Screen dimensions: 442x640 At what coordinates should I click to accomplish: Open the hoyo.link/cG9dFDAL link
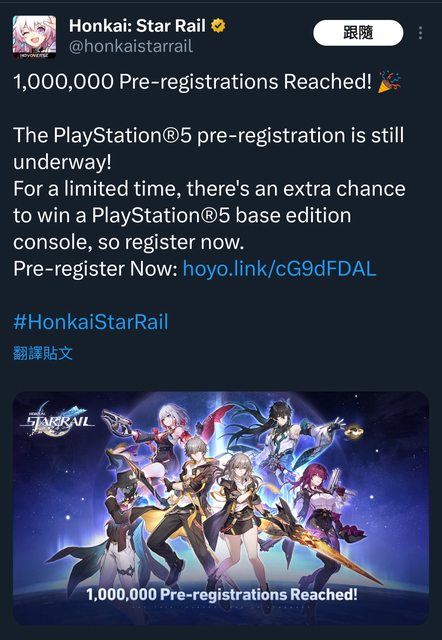[280, 269]
